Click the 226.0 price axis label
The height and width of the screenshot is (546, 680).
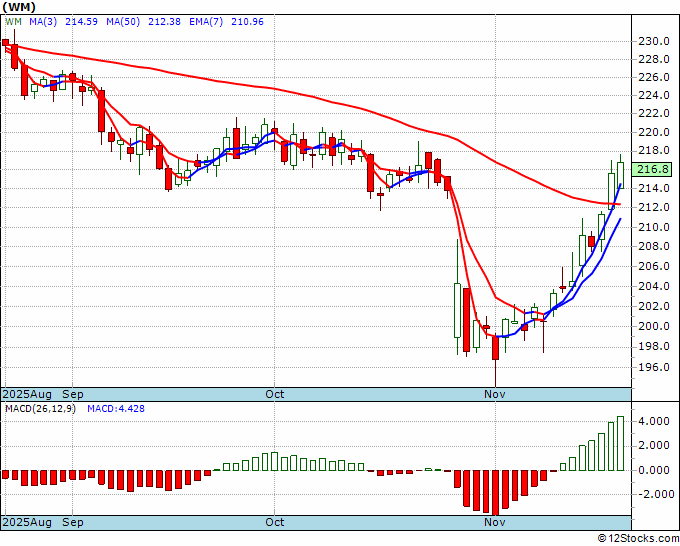click(654, 78)
